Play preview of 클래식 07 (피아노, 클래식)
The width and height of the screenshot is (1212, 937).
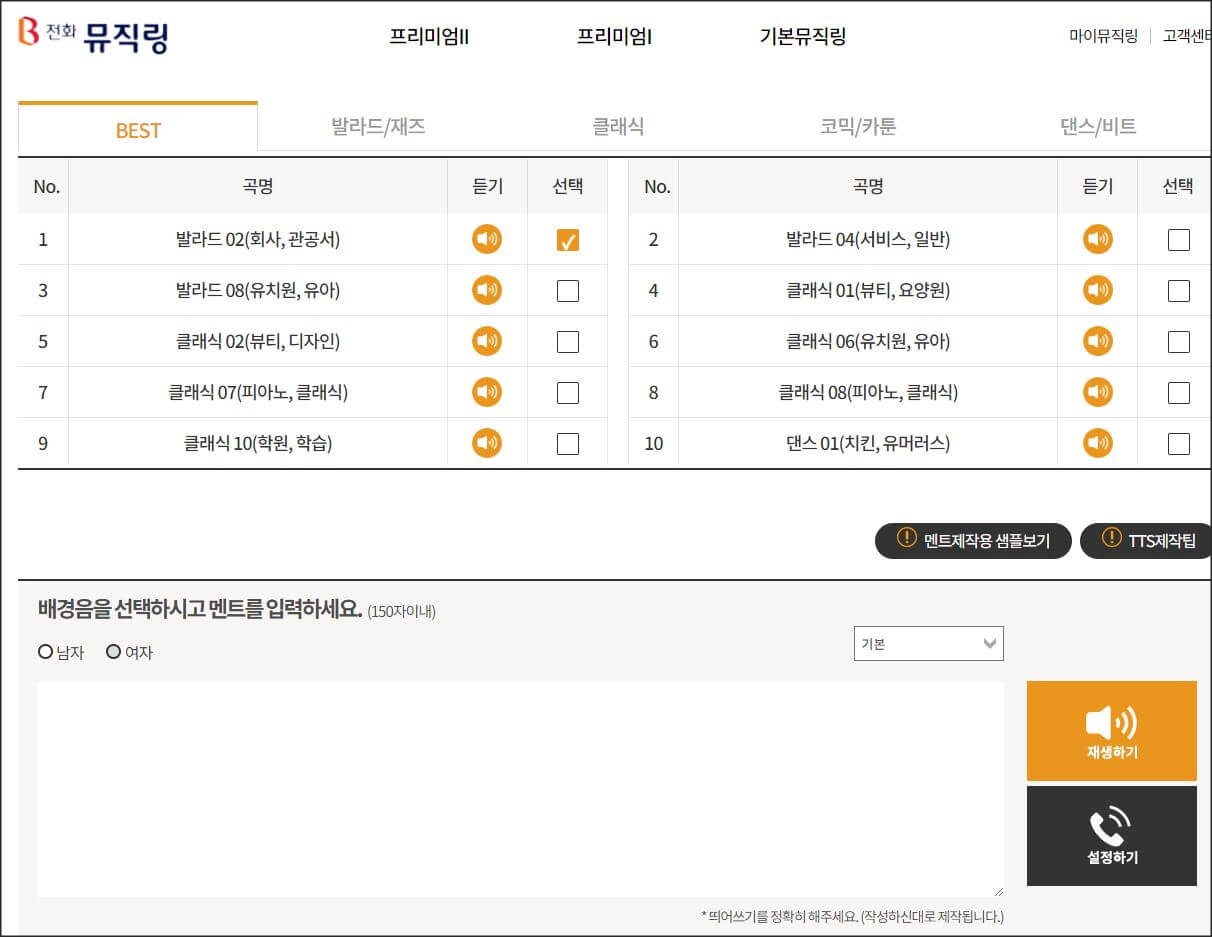(486, 392)
